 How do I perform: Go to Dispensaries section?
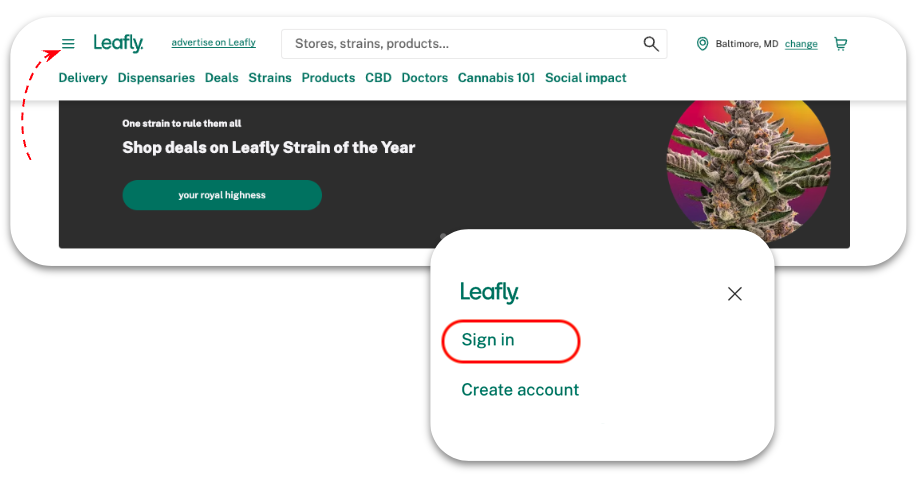tap(156, 78)
